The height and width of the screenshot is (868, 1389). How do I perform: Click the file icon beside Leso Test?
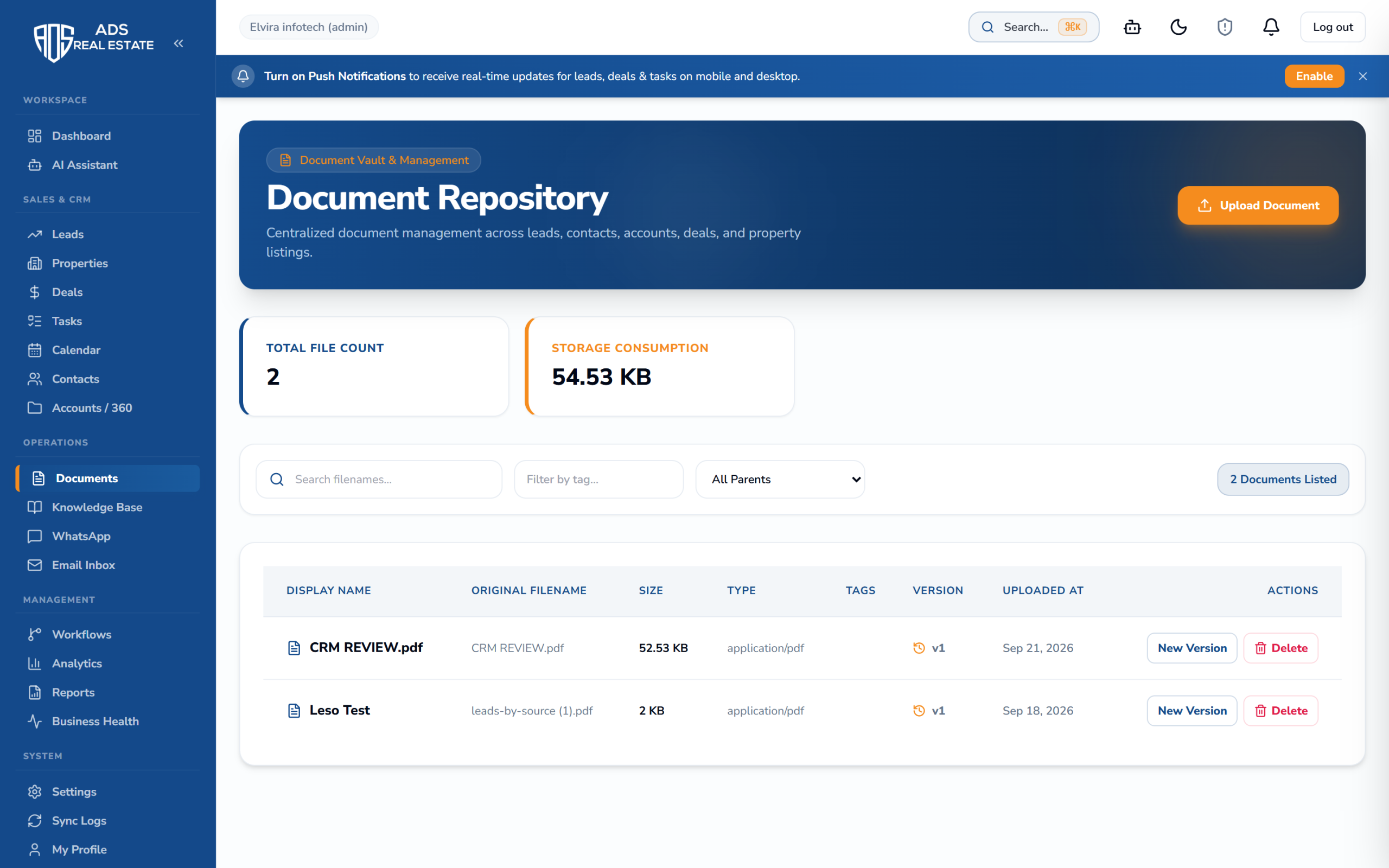pos(294,711)
